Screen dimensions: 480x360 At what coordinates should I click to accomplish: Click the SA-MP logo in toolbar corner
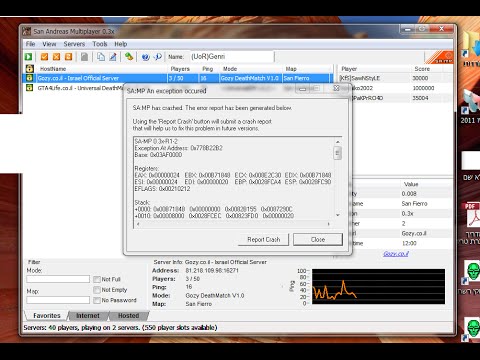pyautogui.click(x=440, y=57)
